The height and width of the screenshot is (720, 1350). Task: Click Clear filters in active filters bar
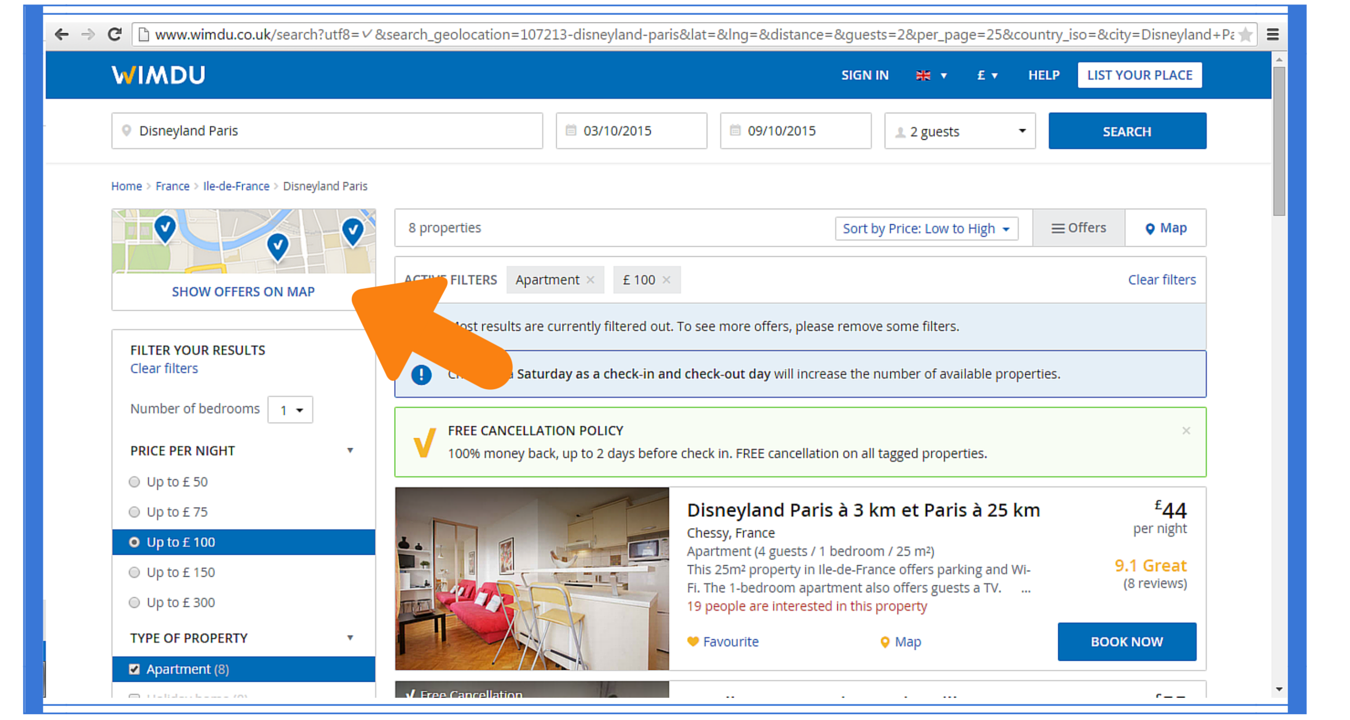pyautogui.click(x=1162, y=280)
